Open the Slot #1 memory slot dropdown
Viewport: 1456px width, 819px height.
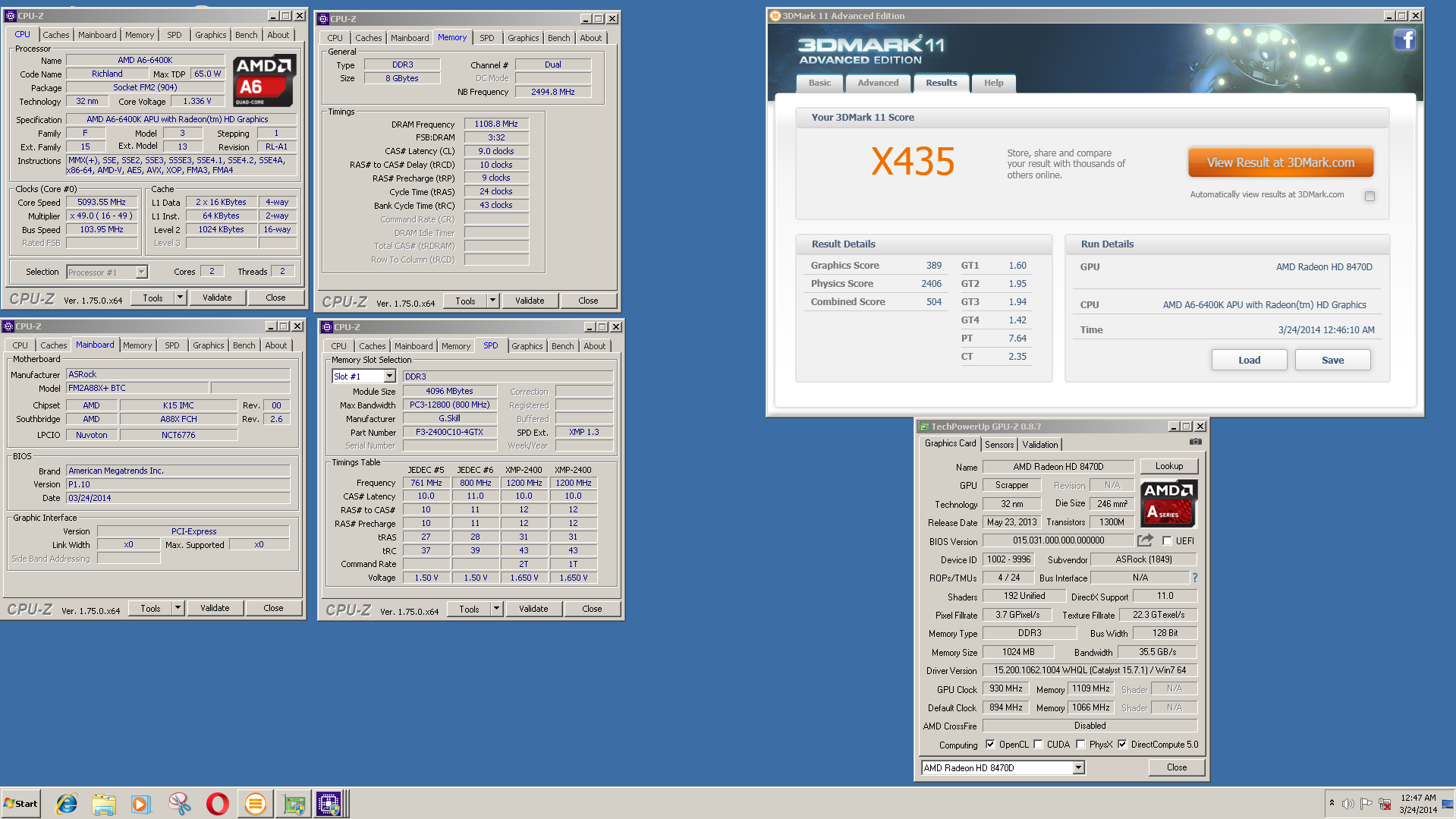[x=389, y=376]
